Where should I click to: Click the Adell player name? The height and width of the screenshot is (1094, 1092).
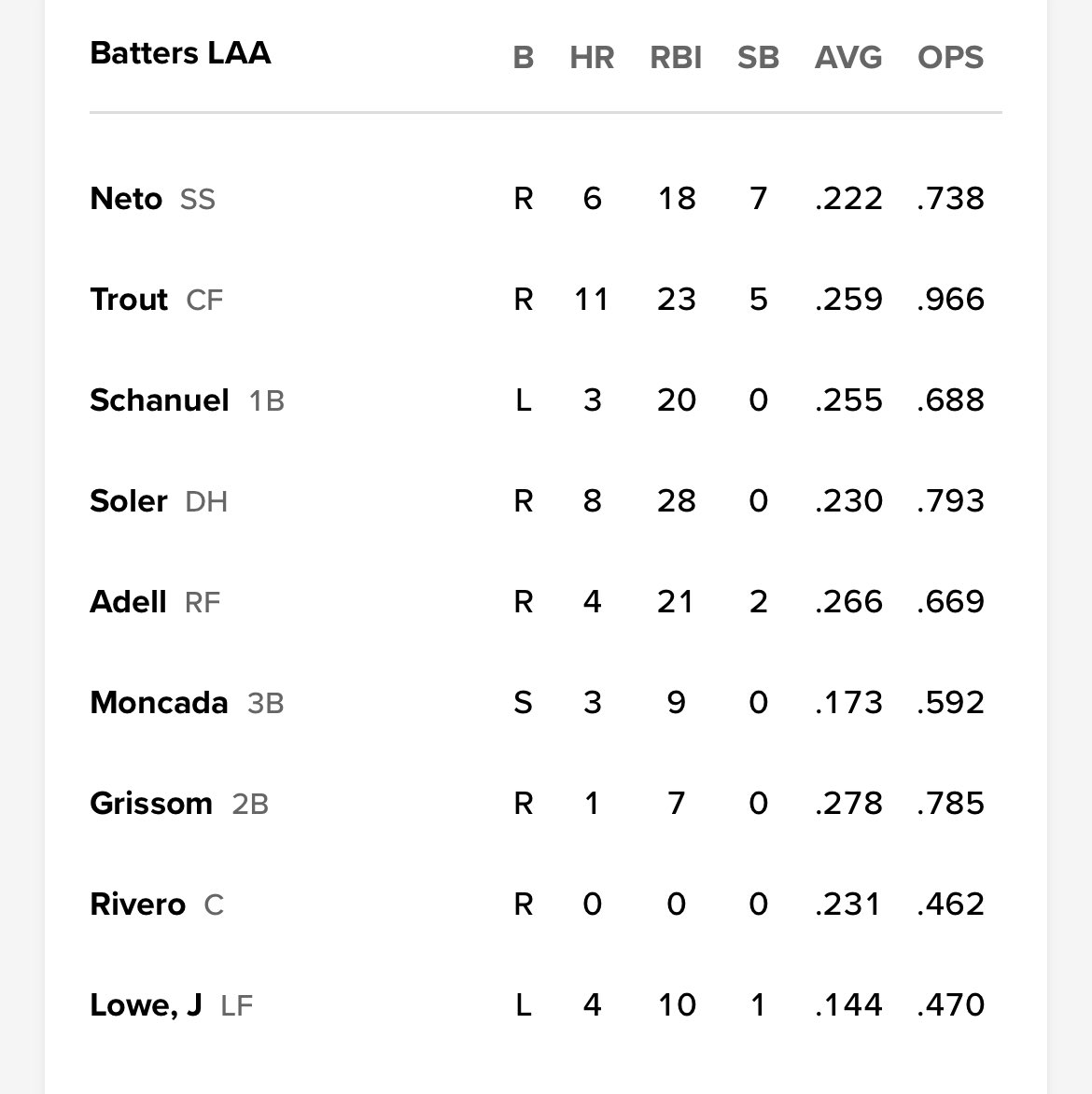pos(129,601)
